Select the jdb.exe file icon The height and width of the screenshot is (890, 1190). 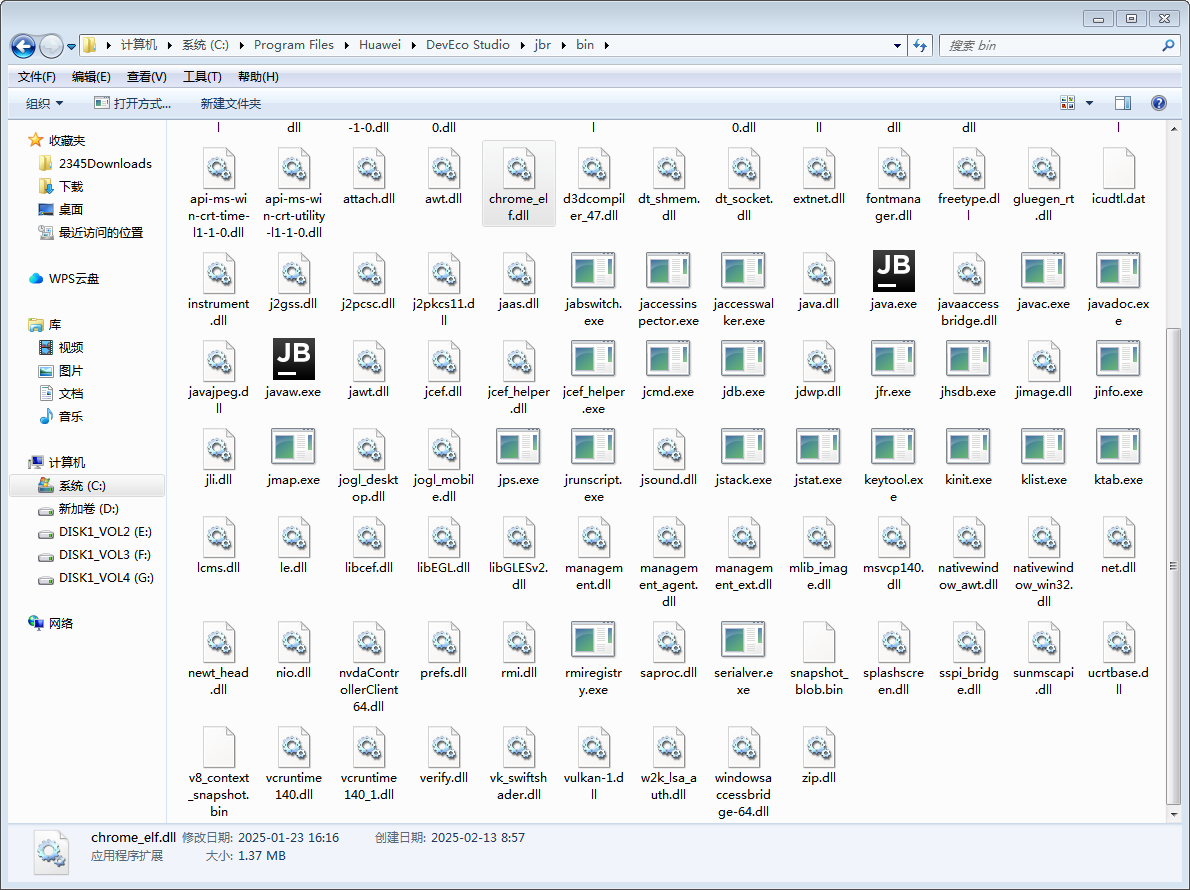[x=744, y=359]
